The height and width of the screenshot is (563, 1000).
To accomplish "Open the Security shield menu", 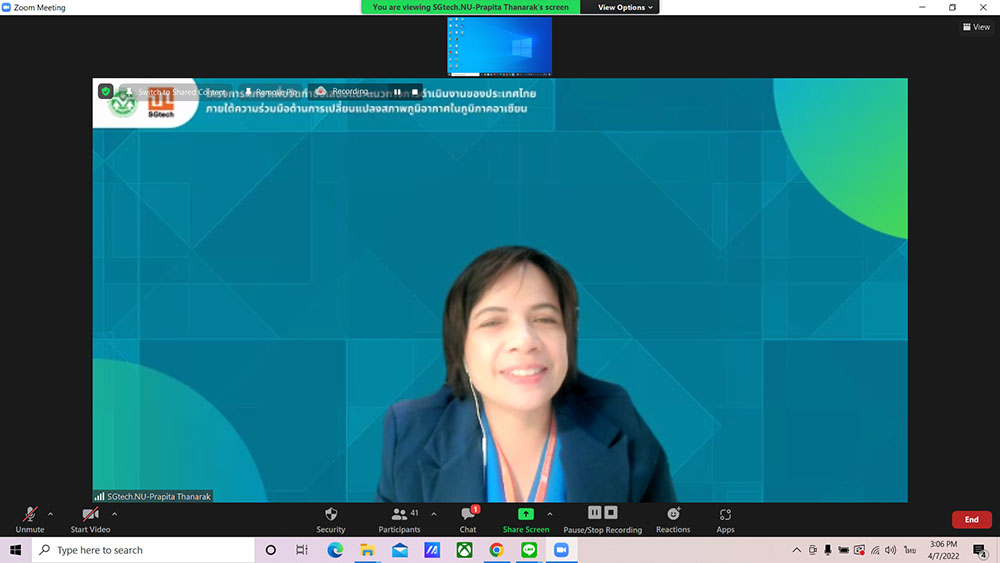I will click(330, 520).
